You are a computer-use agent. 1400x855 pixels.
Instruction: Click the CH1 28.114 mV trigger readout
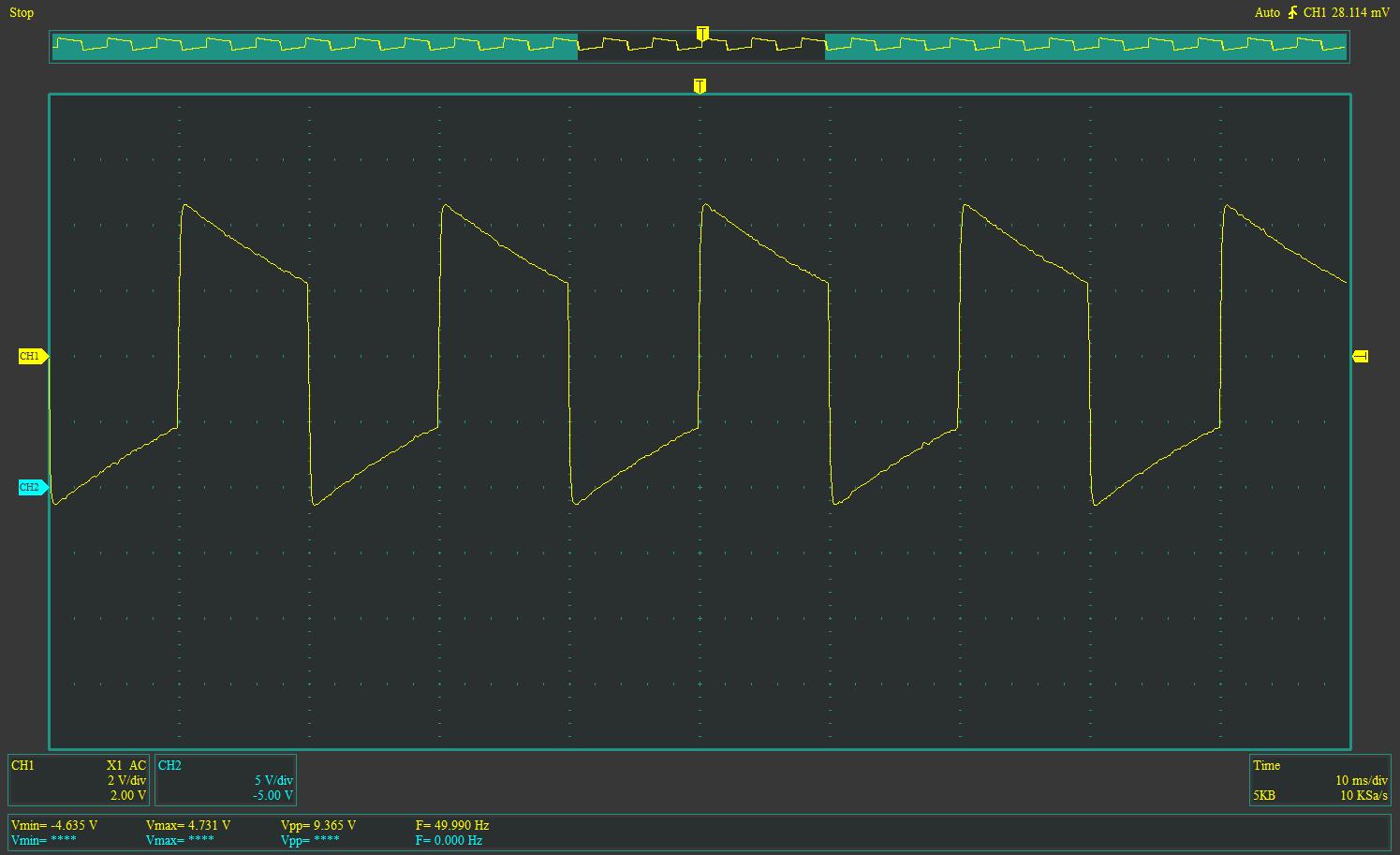point(1347,13)
